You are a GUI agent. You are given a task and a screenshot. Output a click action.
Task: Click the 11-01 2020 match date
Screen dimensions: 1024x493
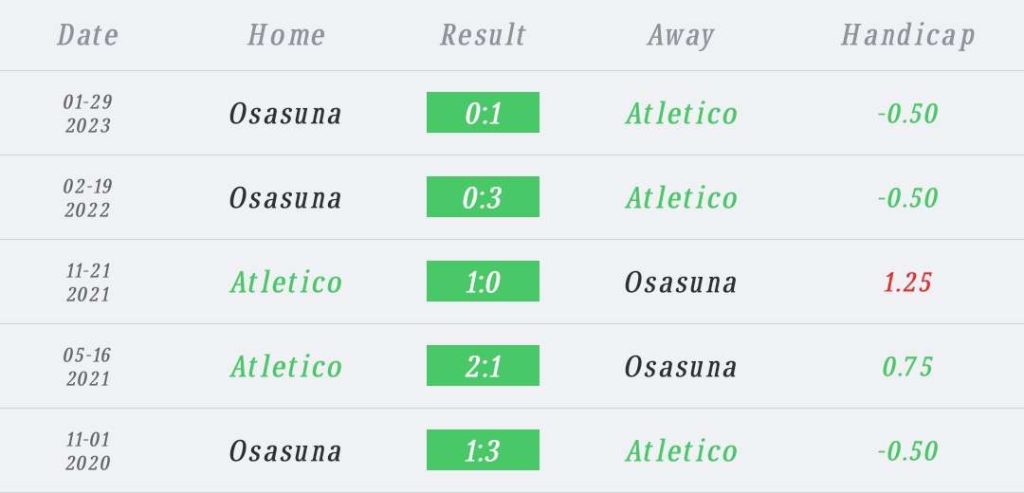pyautogui.click(x=88, y=451)
